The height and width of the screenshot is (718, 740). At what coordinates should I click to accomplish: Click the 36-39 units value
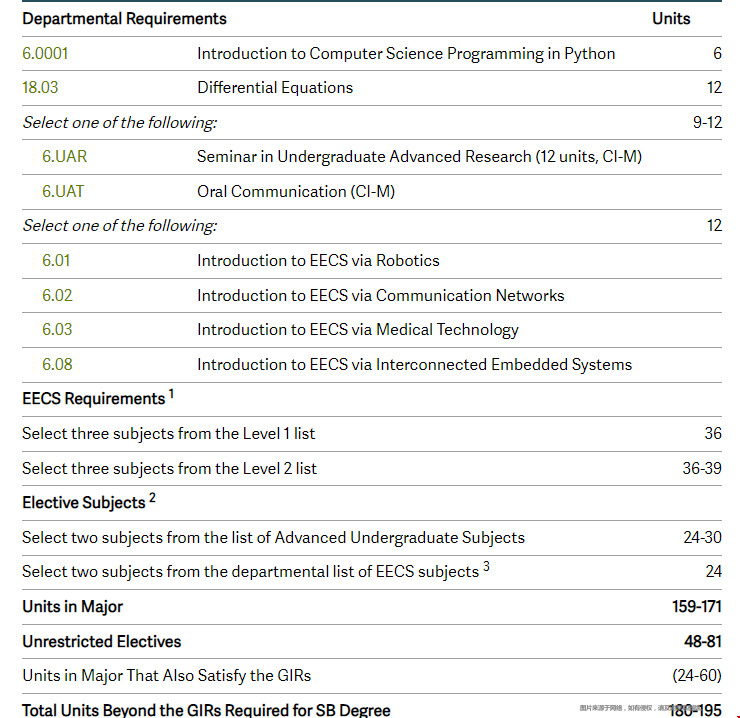coord(702,468)
